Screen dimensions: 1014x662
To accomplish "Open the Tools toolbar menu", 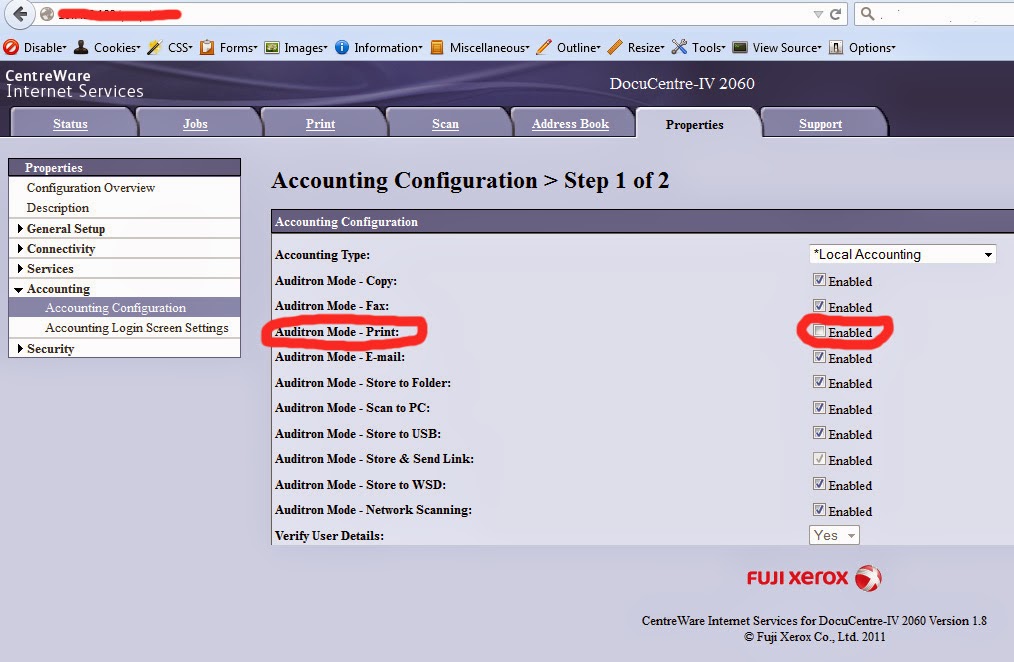I will 698,47.
